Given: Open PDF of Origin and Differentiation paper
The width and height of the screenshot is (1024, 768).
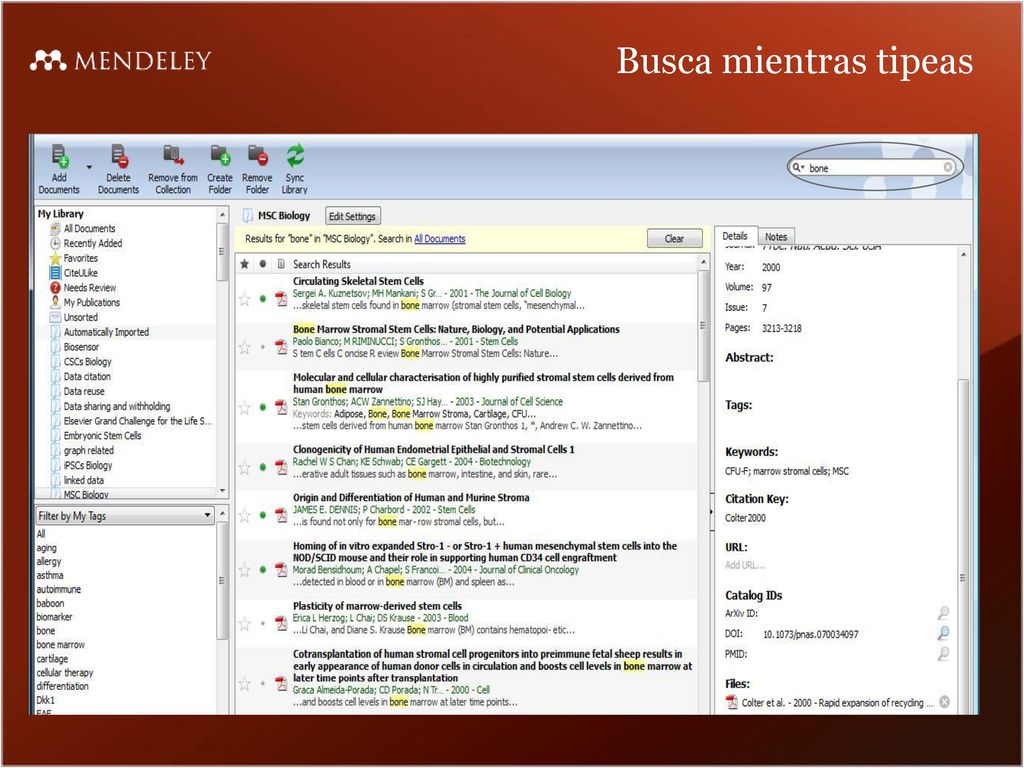Looking at the screenshot, I should [x=281, y=515].
